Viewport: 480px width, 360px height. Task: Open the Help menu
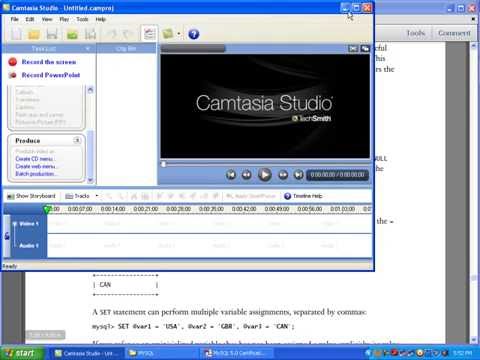click(101, 19)
